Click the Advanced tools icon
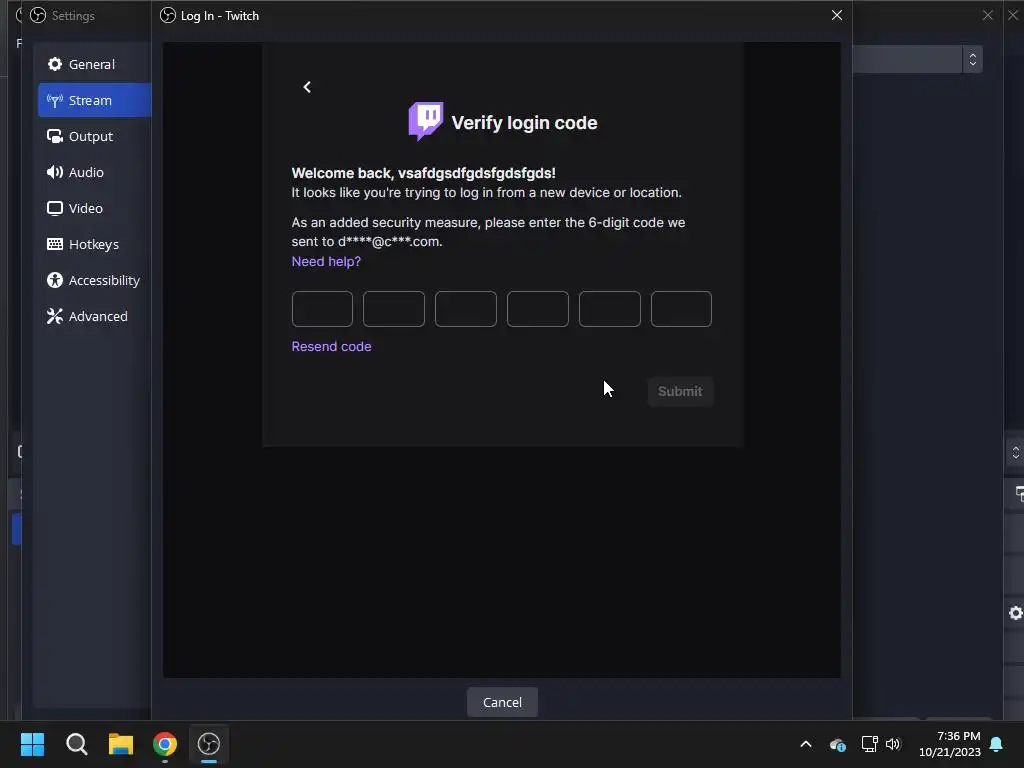 pos(55,316)
